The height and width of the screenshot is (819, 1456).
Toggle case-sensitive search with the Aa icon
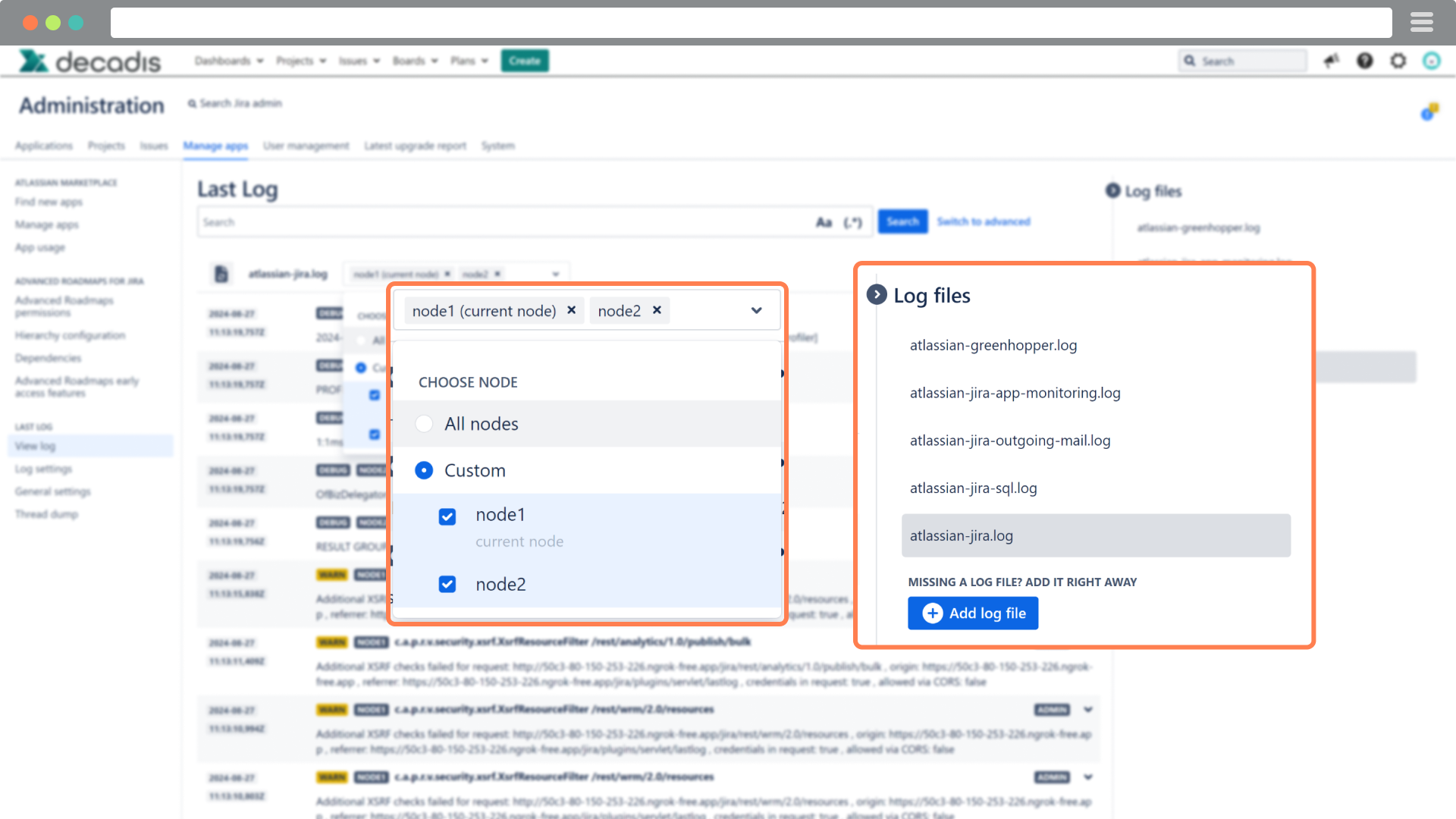click(824, 221)
